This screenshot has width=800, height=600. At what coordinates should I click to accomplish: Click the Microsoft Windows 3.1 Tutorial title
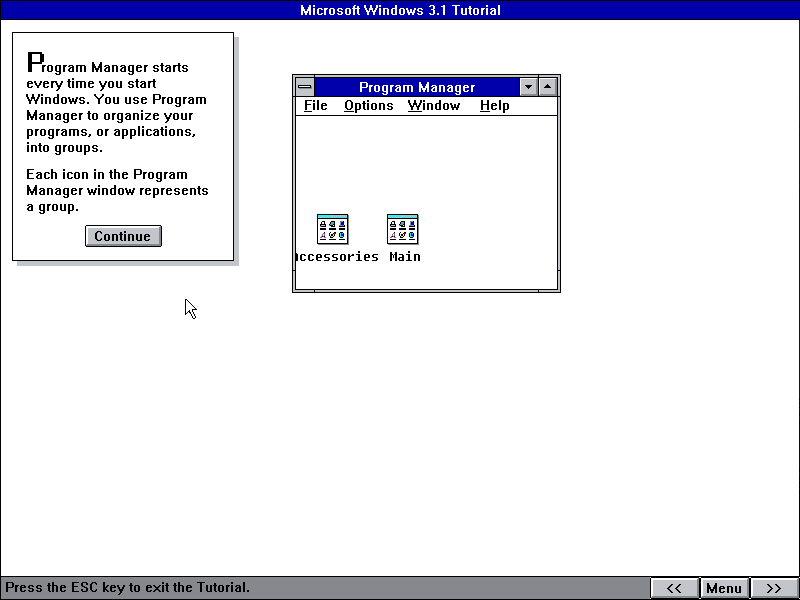pyautogui.click(x=400, y=10)
